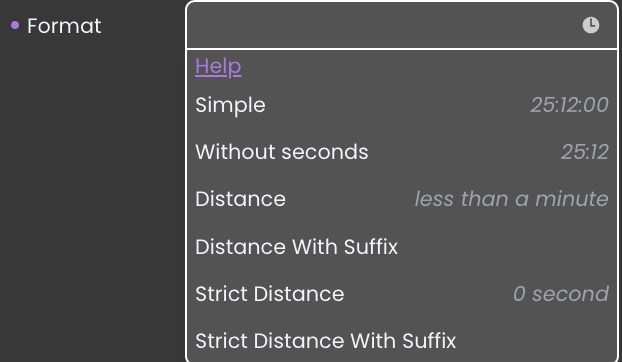Click the 25:12:00 example preview
The width and height of the screenshot is (622, 362).
tap(569, 105)
